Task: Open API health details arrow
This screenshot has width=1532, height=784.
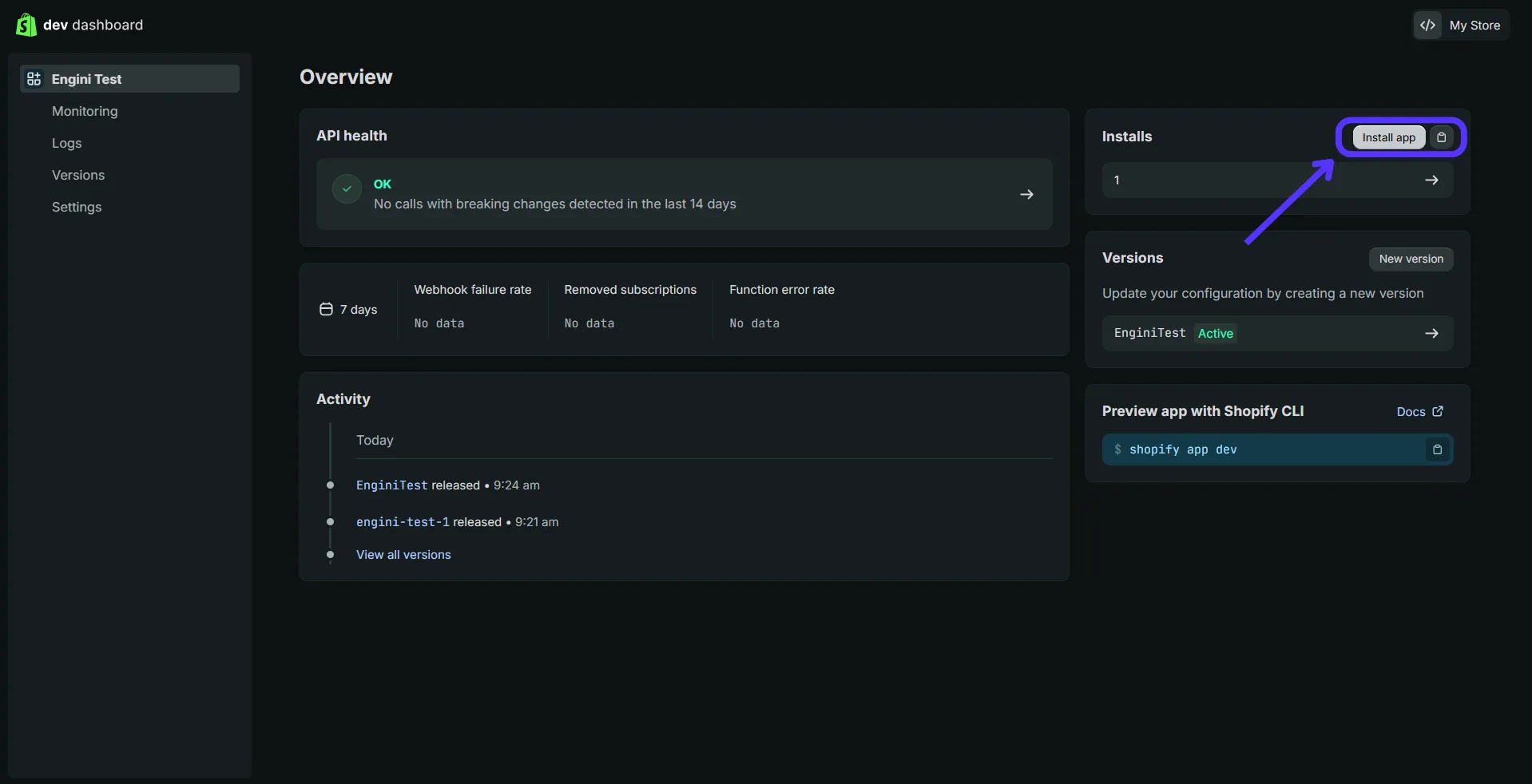Action: (1026, 194)
